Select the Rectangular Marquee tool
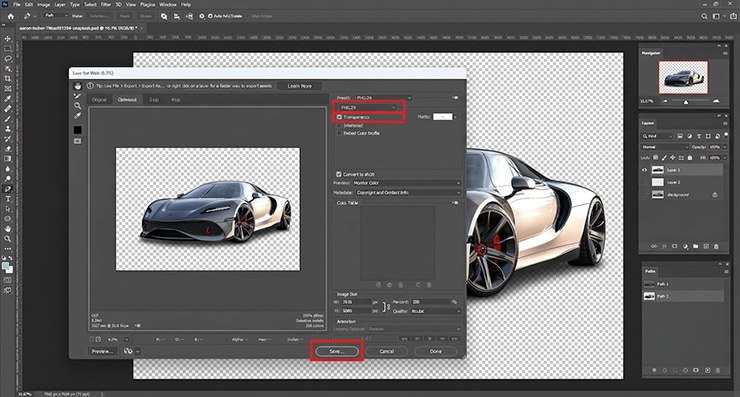 click(x=8, y=49)
